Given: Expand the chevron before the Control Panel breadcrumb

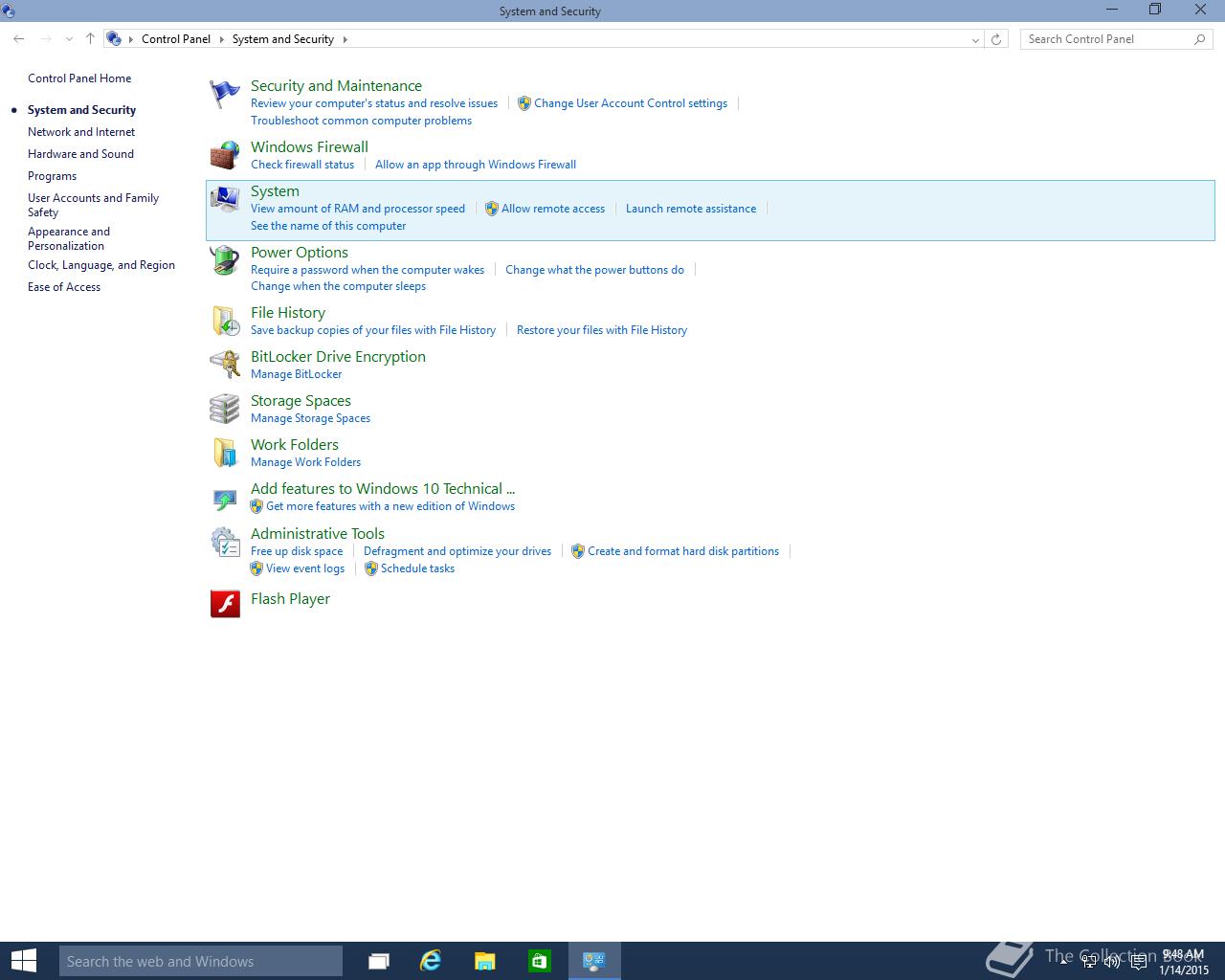Looking at the screenshot, I should [x=131, y=39].
